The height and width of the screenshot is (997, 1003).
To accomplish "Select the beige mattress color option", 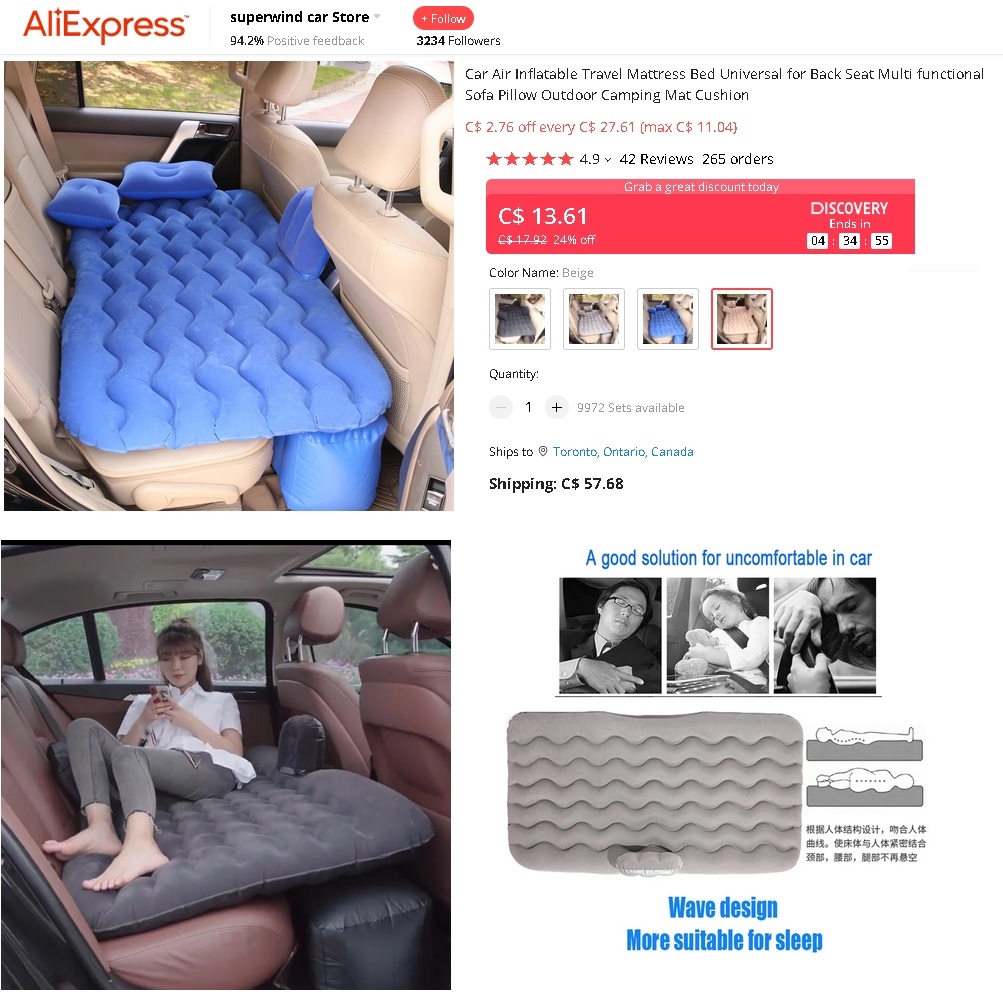I will [742, 319].
